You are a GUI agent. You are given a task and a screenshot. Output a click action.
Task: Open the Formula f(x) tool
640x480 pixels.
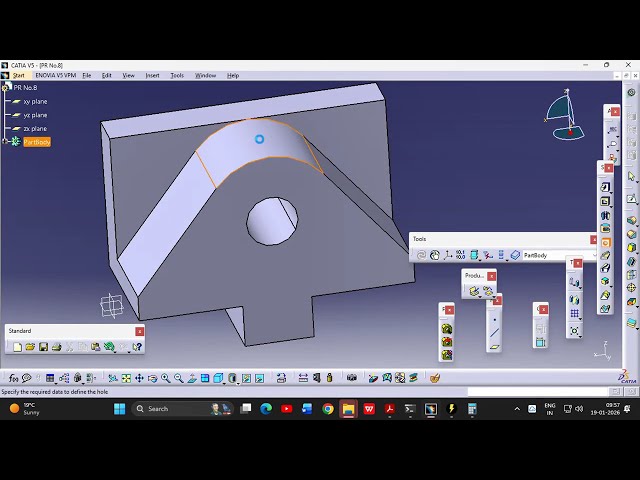(x=13, y=378)
